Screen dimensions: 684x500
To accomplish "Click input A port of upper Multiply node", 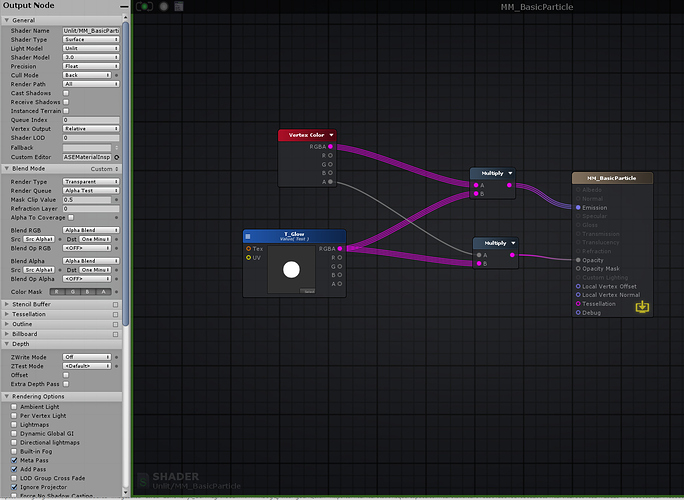I will (x=476, y=185).
